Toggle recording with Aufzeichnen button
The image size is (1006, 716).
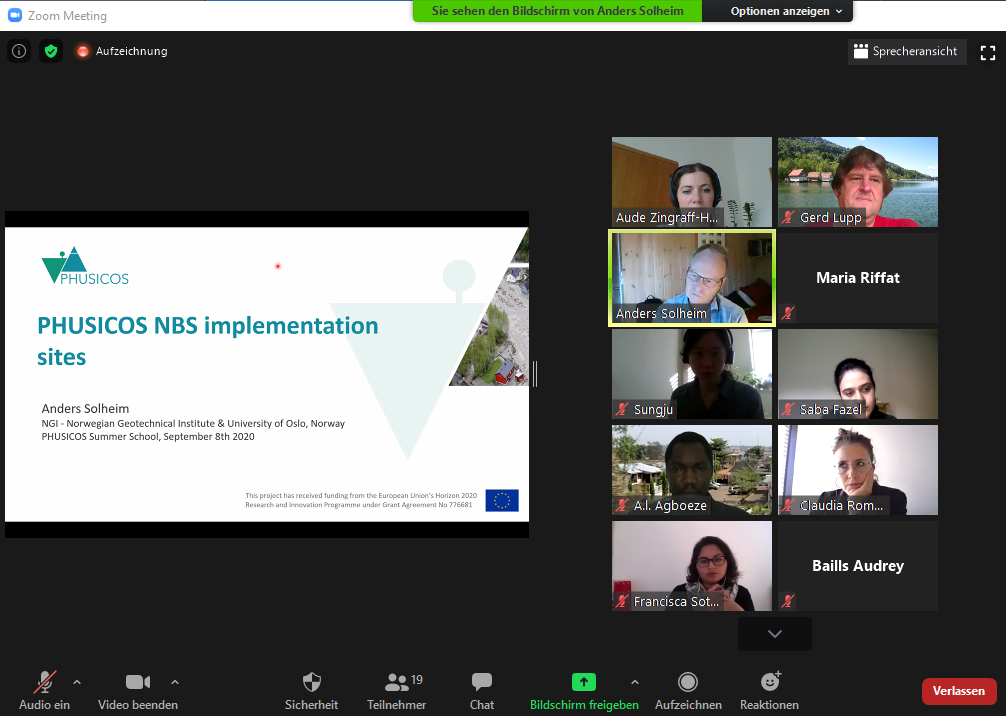point(688,690)
